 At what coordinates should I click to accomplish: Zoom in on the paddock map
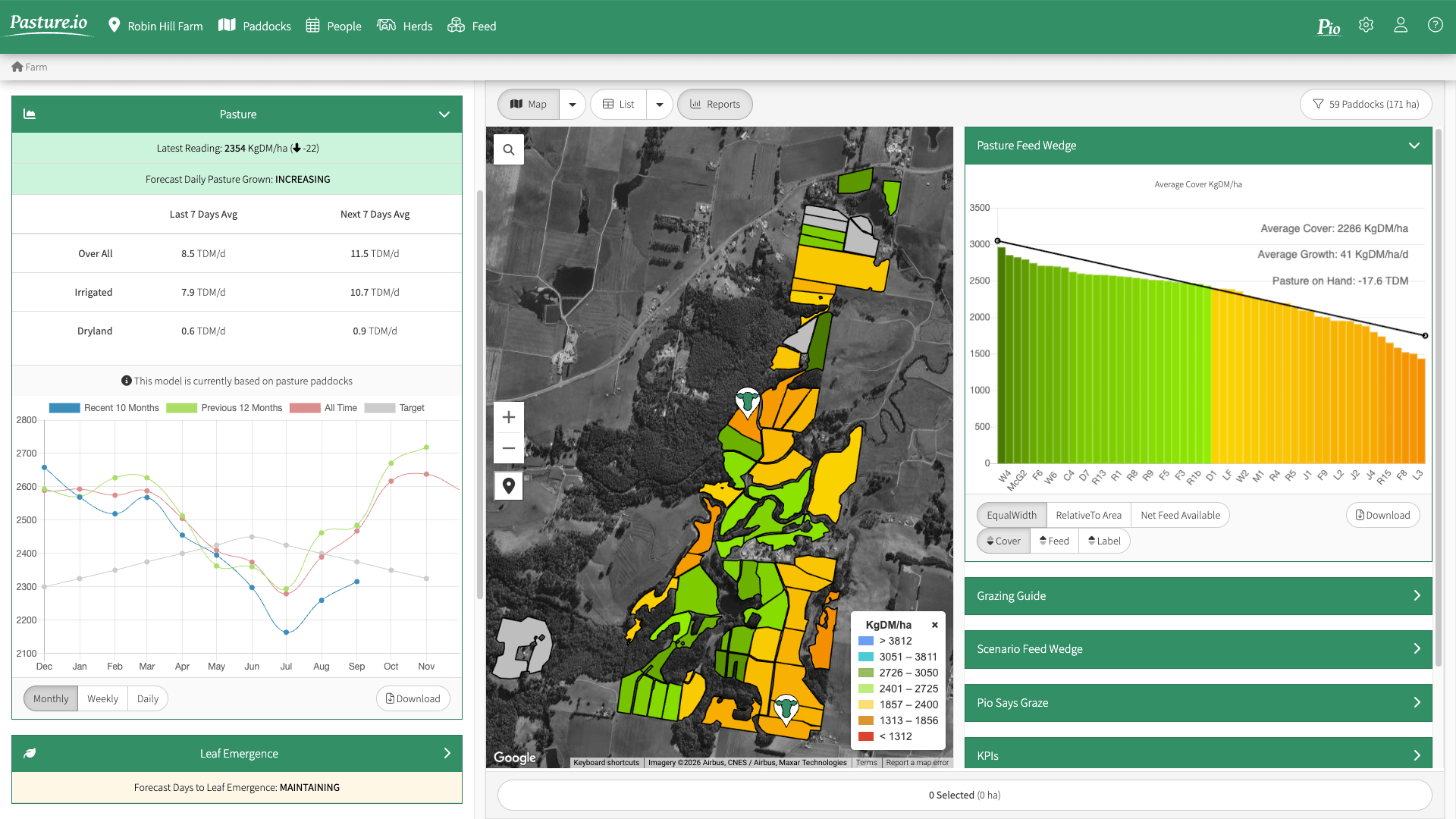(509, 417)
